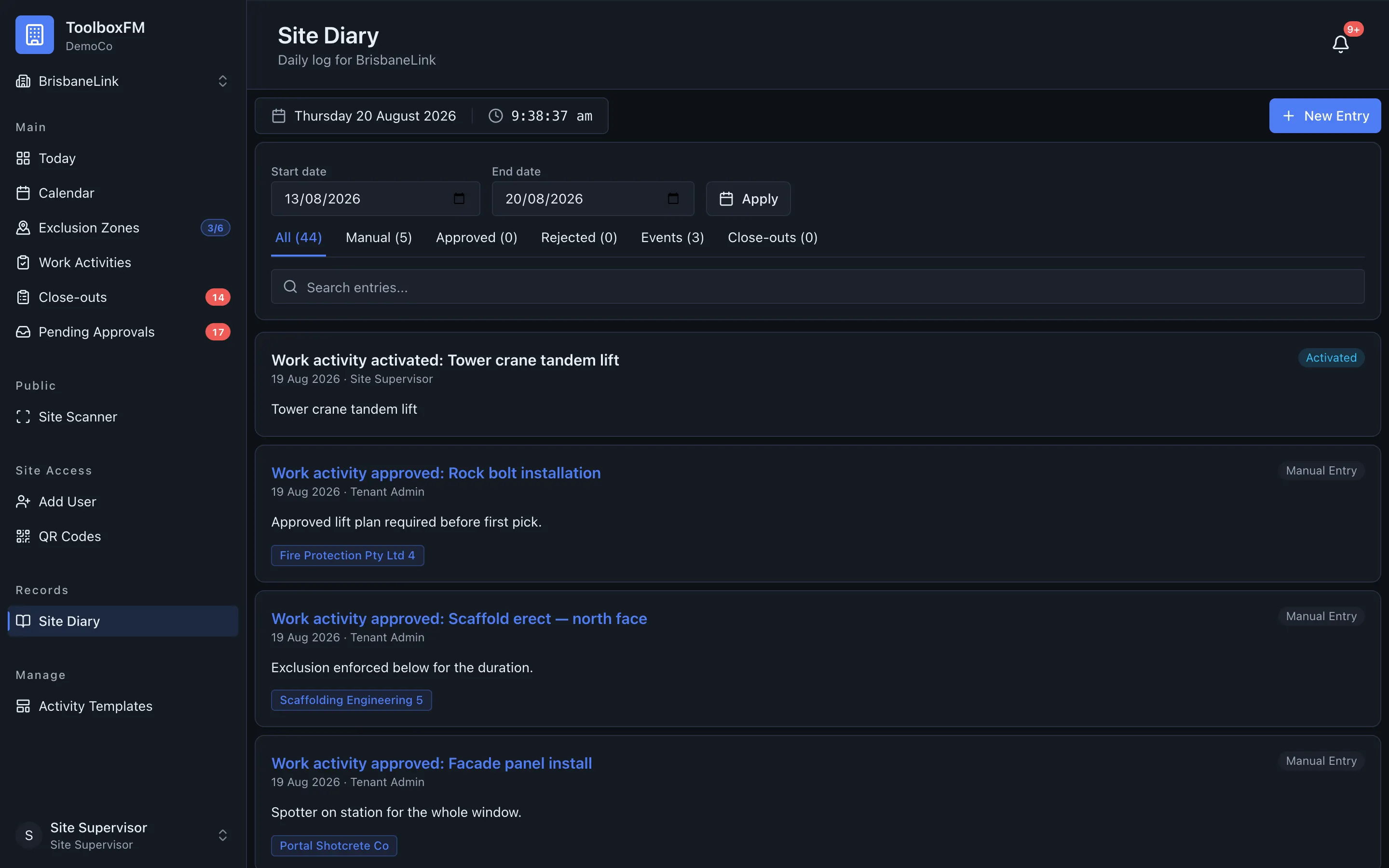Apply the date range filter
Image resolution: width=1389 pixels, height=868 pixels.
click(748, 199)
